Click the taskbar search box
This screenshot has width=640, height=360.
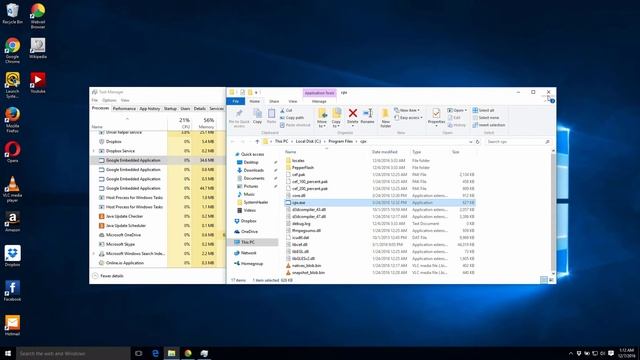pos(73,353)
